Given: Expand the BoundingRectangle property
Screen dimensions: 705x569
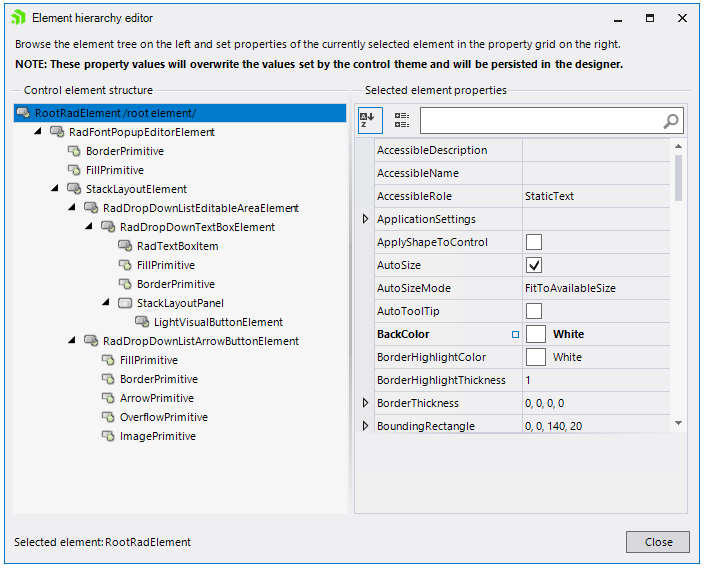Looking at the screenshot, I should pyautogui.click(x=366, y=426).
